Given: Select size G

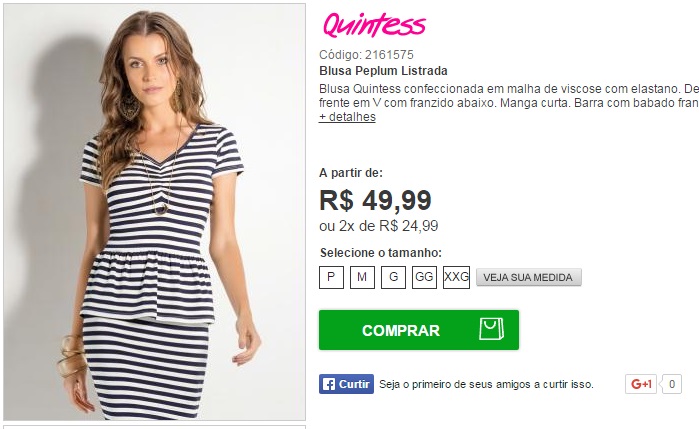Looking at the screenshot, I should click(393, 277).
